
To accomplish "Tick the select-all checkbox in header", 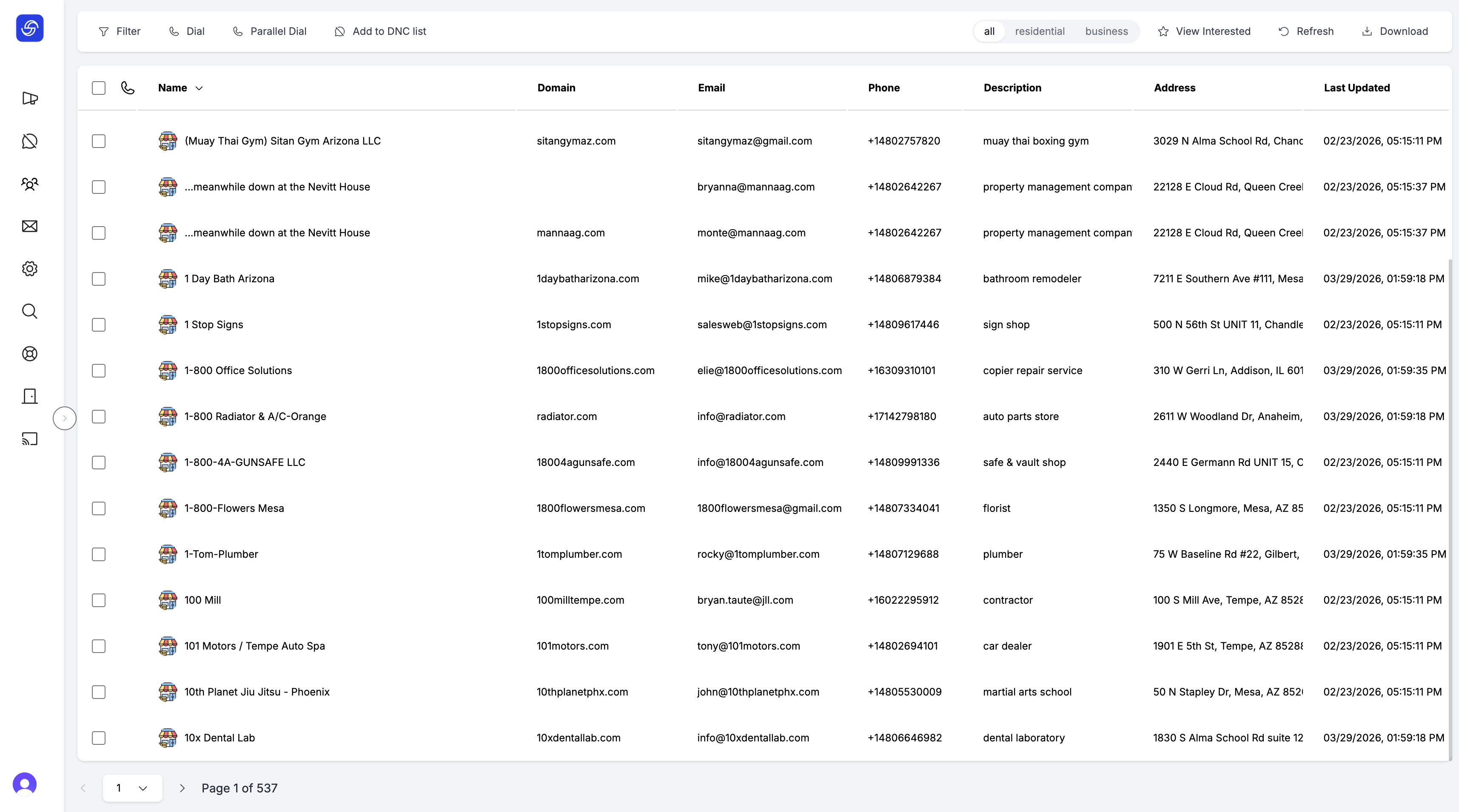I will 99,88.
